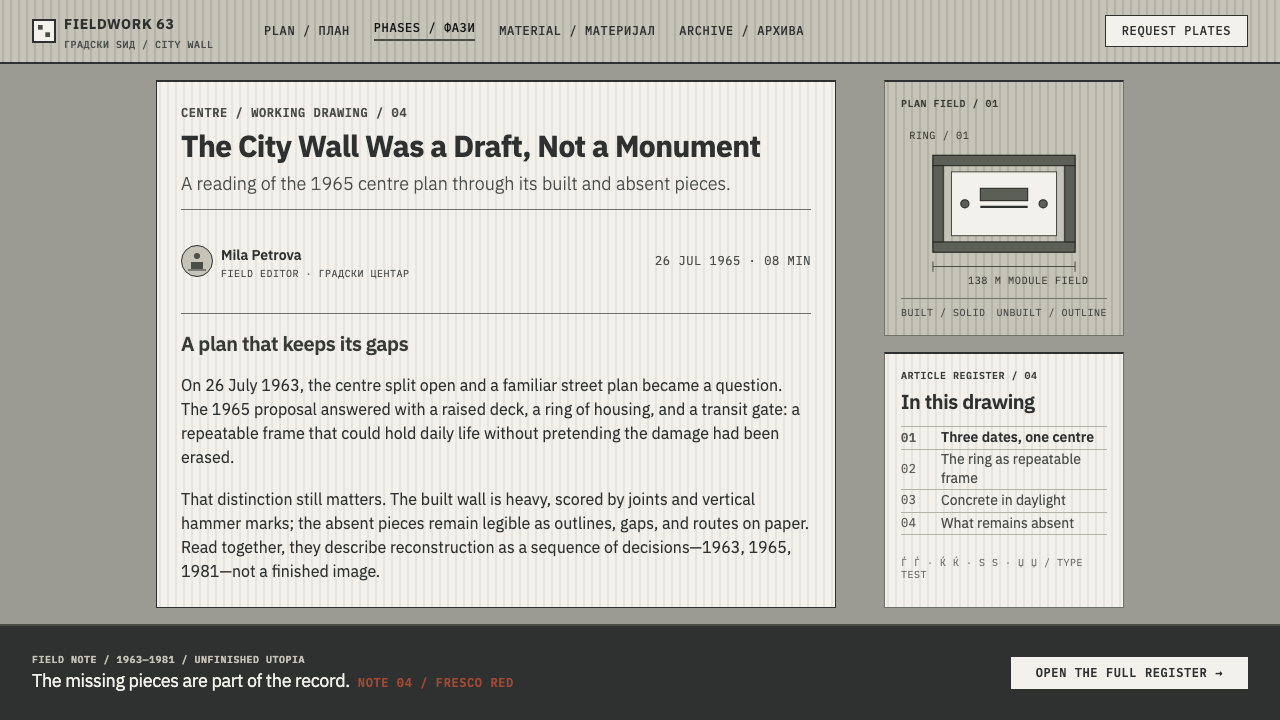Image resolution: width=1280 pixels, height=720 pixels.
Task: Open the Material / Материјал nav item
Action: click(x=577, y=31)
